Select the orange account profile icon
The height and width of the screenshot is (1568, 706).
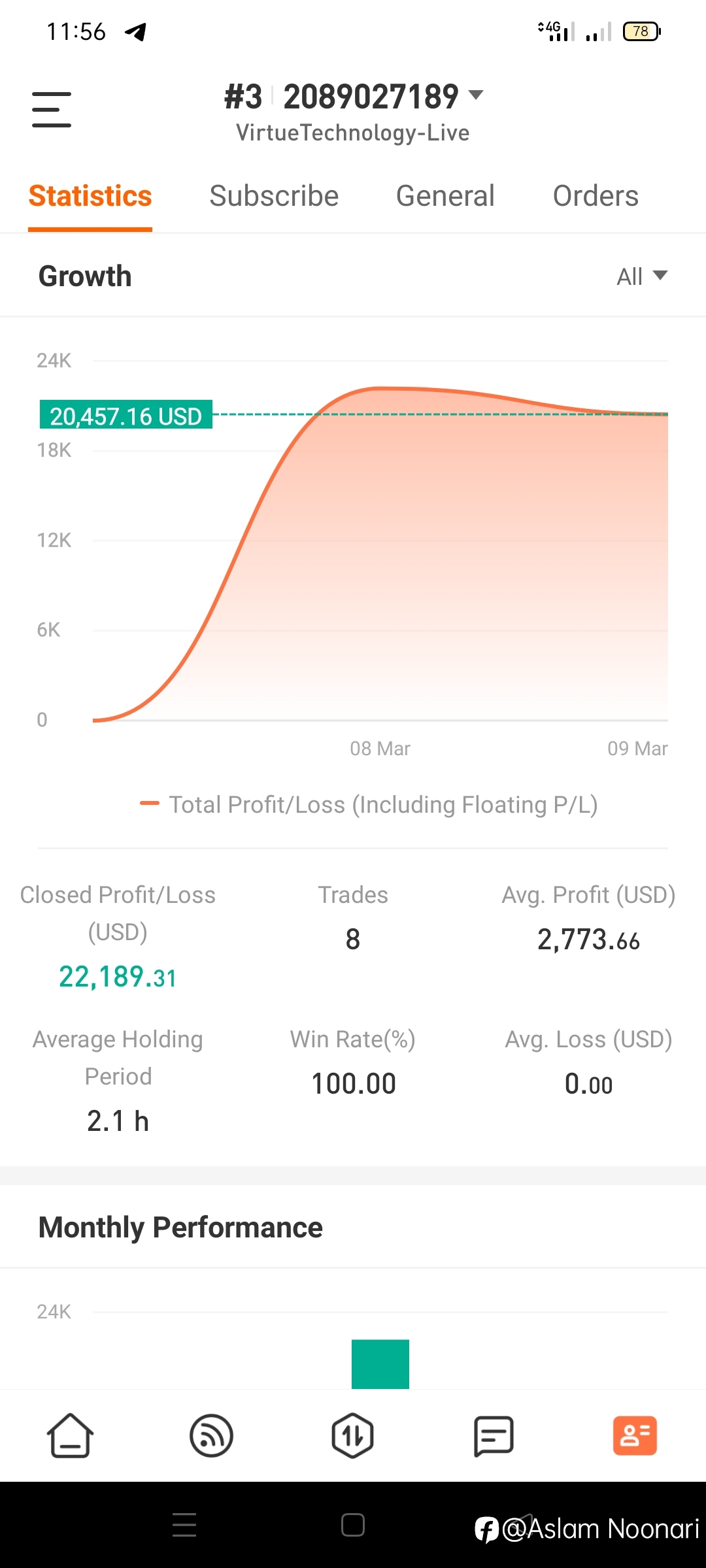pos(635,1435)
